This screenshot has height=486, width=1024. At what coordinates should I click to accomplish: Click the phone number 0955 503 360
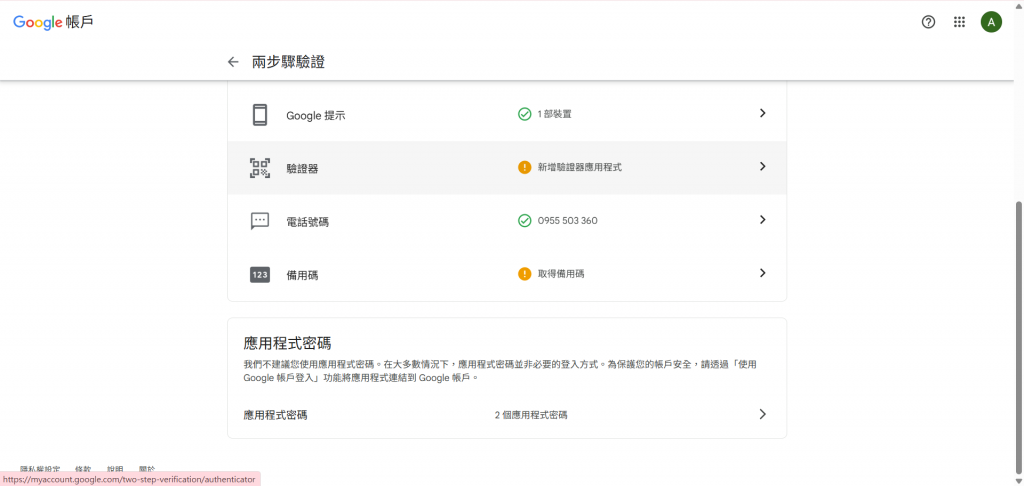567,220
